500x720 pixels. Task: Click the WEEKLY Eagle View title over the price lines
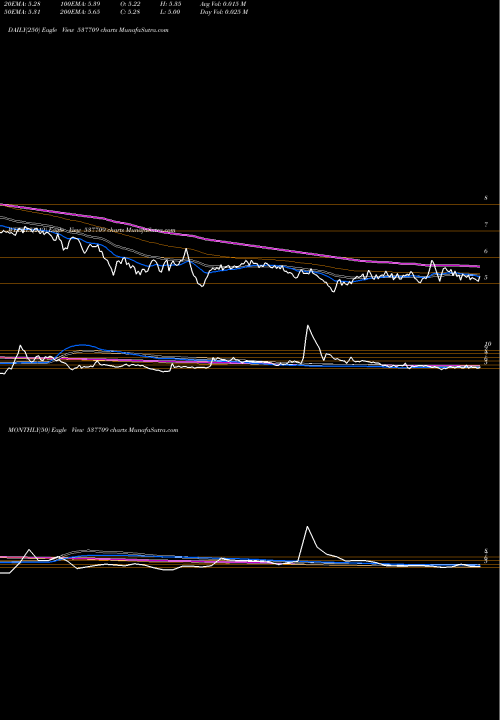92,230
